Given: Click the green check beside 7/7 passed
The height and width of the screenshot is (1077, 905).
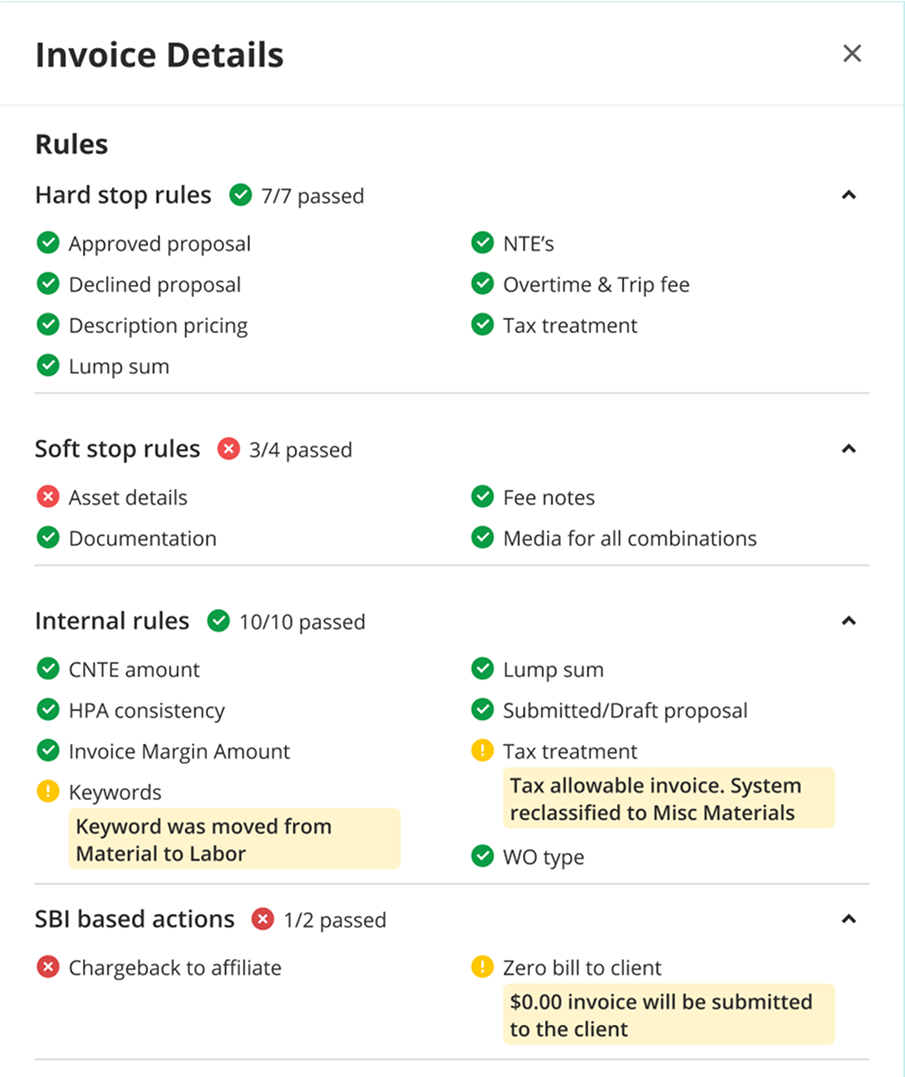Looking at the screenshot, I should point(240,195).
